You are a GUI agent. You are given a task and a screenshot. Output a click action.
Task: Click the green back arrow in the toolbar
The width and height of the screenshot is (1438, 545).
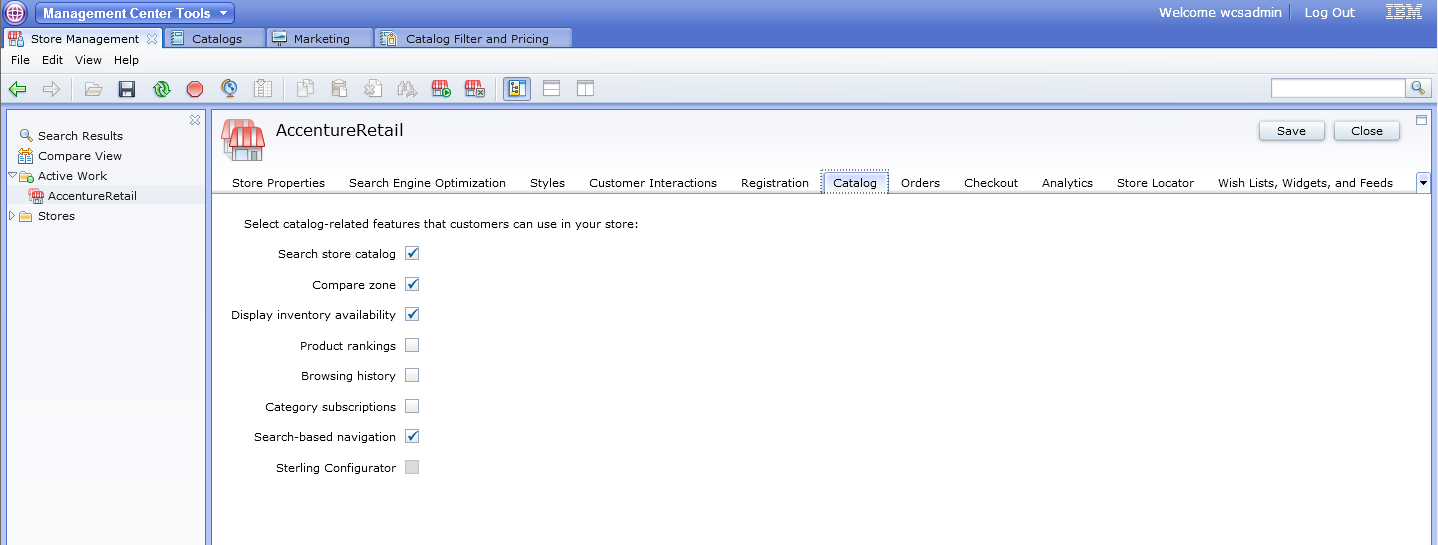coord(17,89)
